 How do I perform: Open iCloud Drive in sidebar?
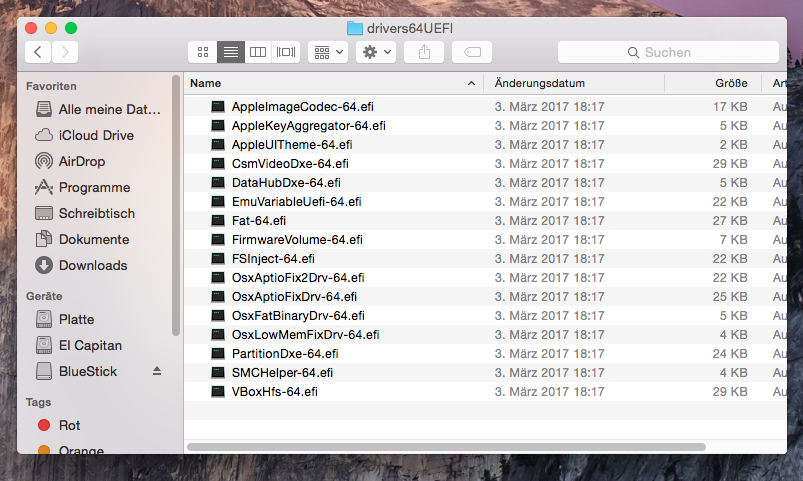[x=85, y=135]
